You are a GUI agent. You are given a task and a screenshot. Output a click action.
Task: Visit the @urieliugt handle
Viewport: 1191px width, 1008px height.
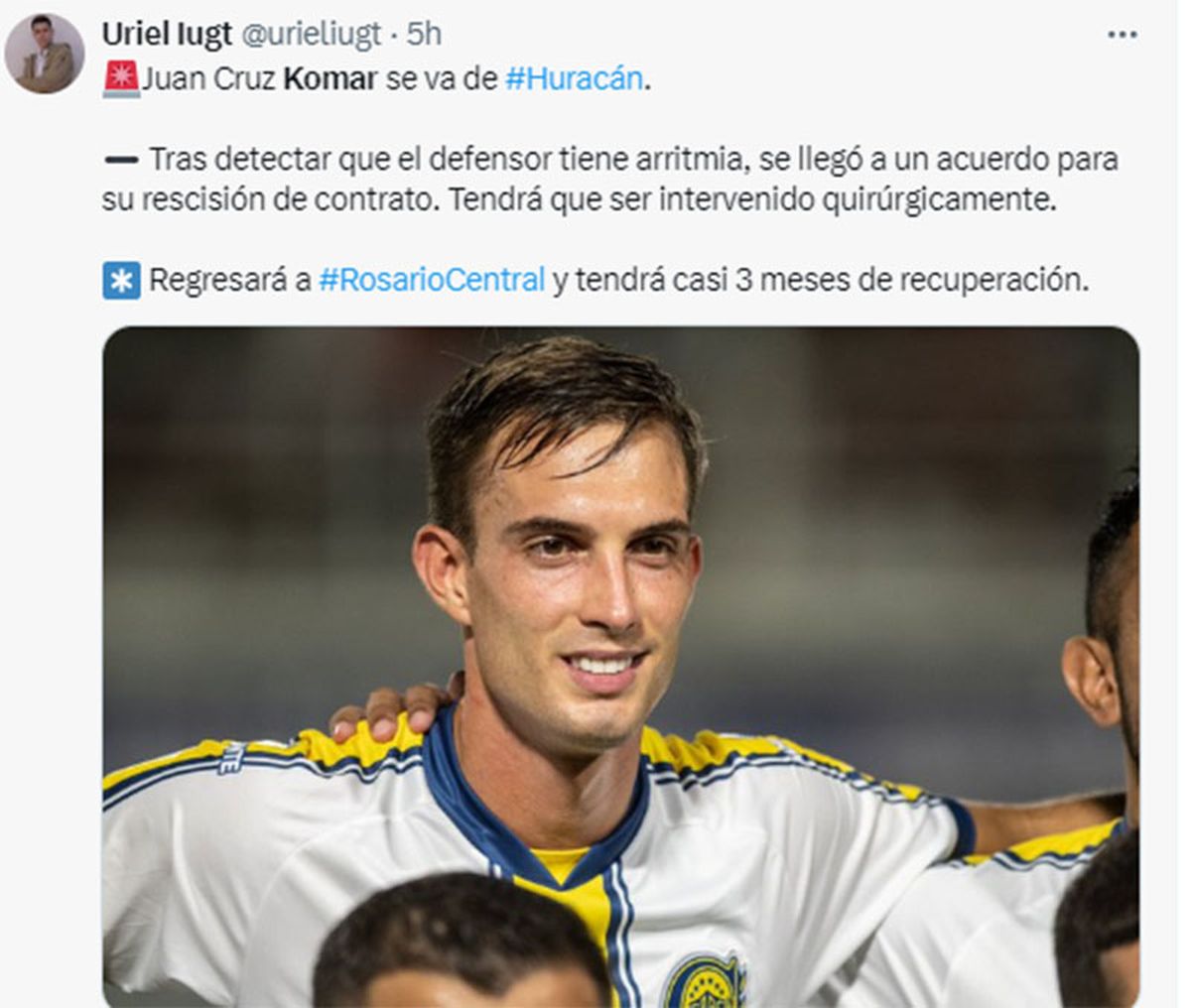point(311,34)
